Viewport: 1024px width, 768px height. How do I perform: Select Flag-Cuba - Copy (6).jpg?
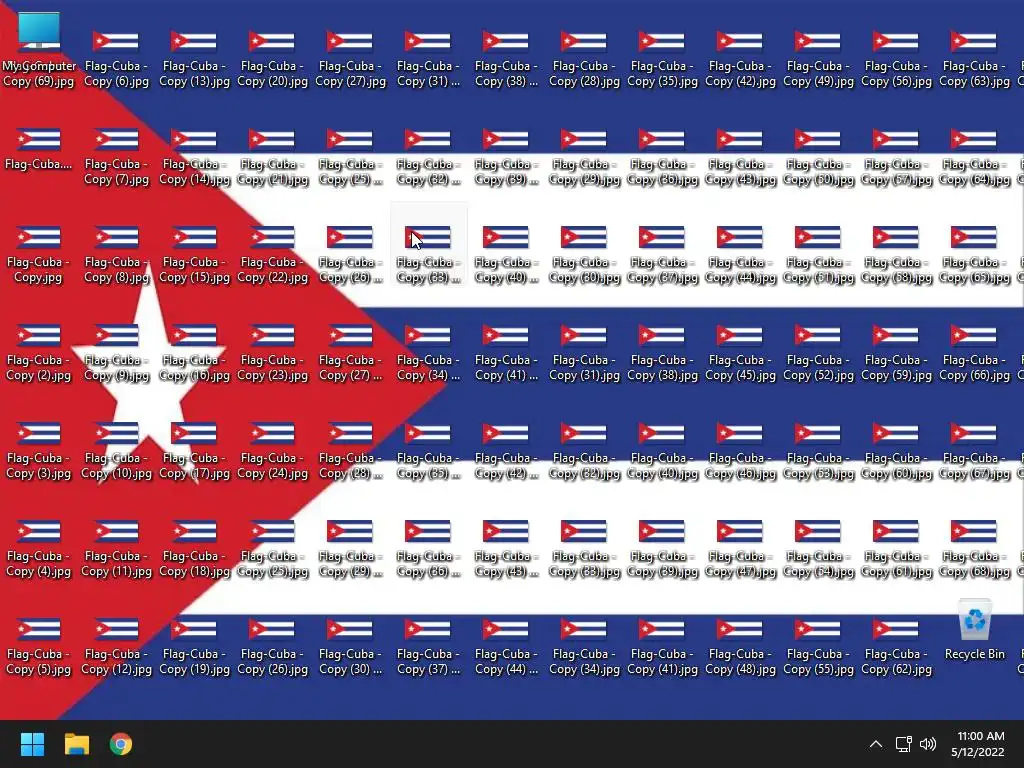point(116,59)
